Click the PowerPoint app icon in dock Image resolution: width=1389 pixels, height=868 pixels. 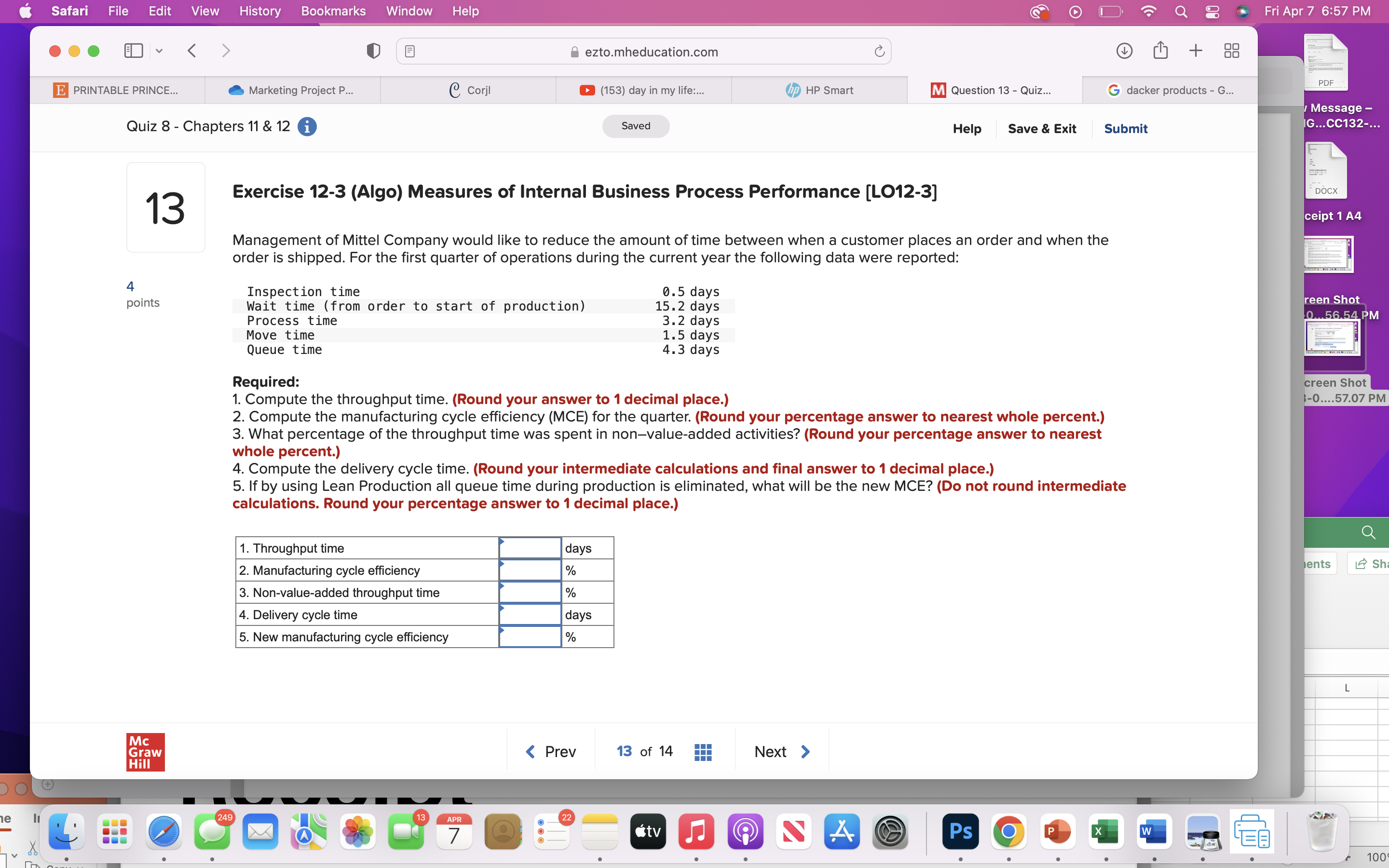[x=1056, y=830]
